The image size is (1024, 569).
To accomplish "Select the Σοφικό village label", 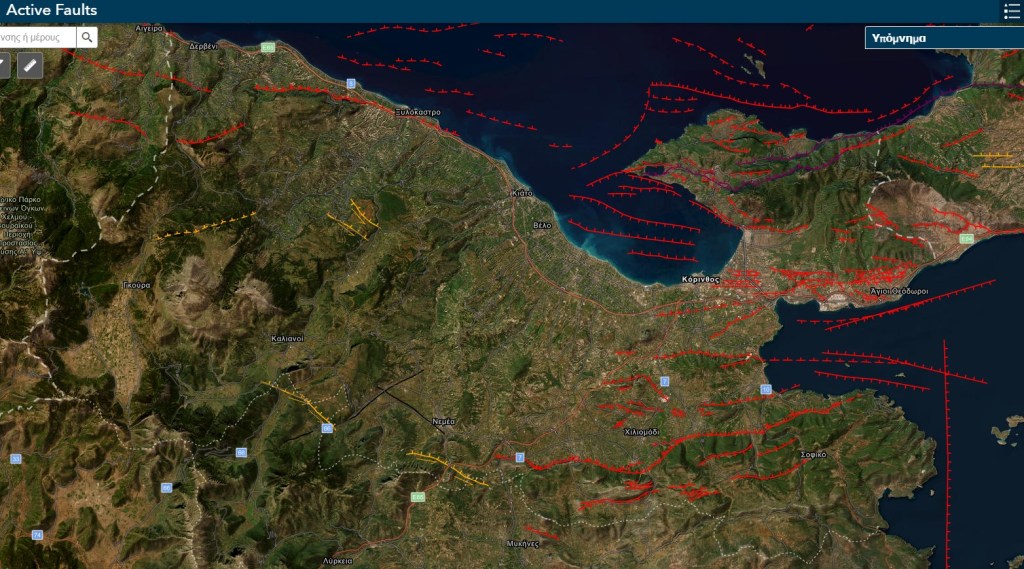I will [x=813, y=454].
